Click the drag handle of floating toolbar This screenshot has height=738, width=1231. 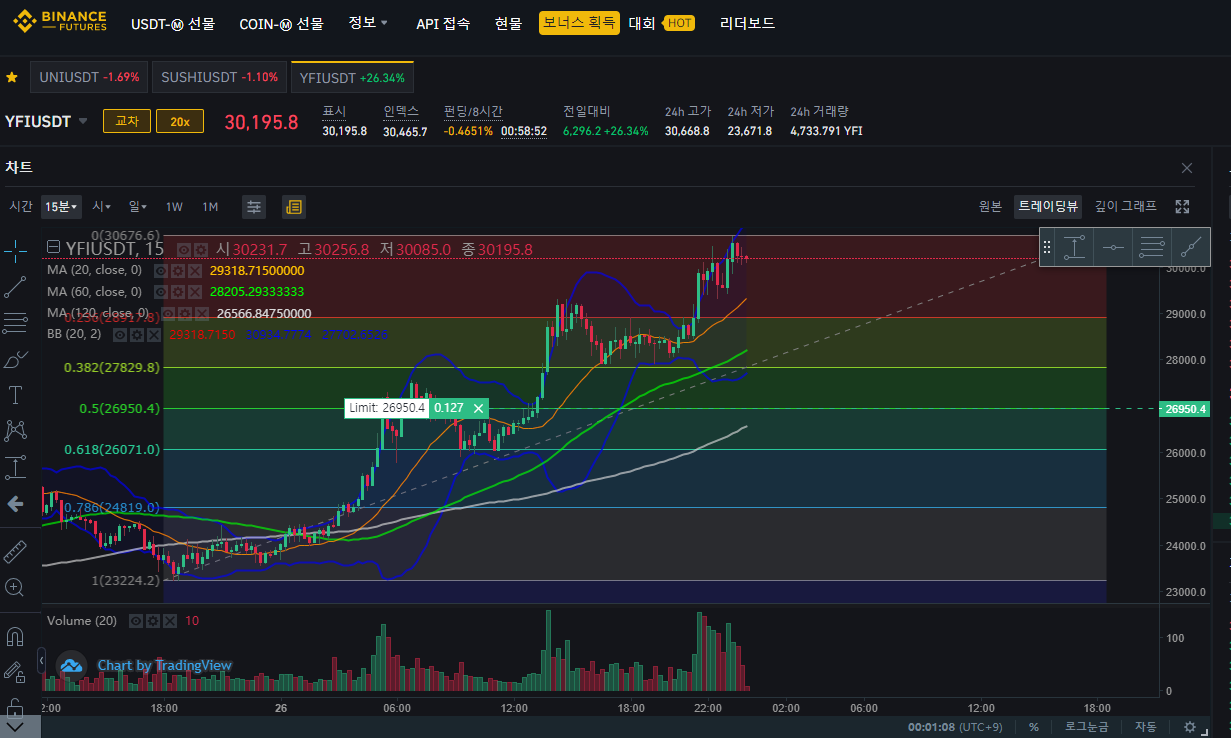[1047, 247]
